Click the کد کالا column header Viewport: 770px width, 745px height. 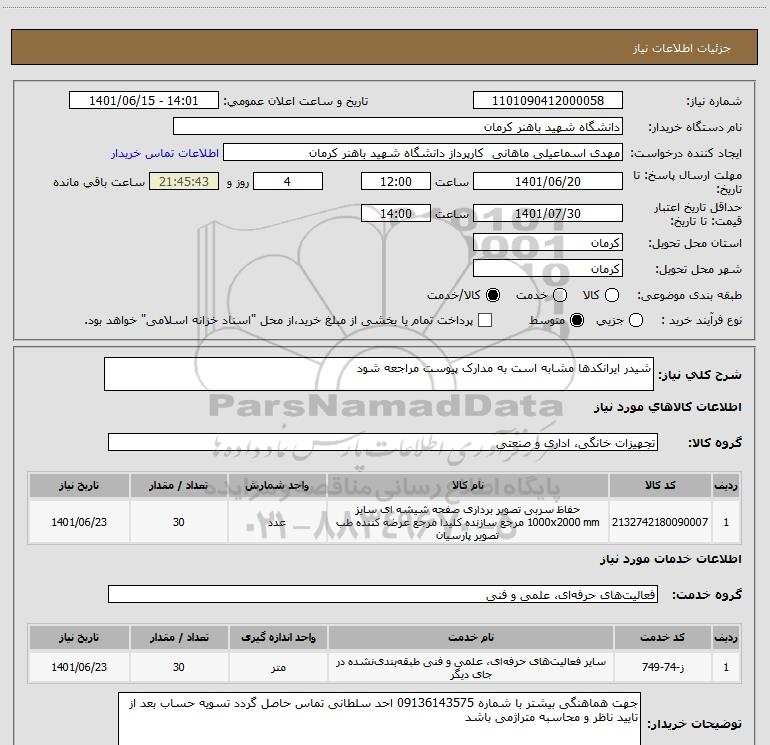click(x=660, y=485)
